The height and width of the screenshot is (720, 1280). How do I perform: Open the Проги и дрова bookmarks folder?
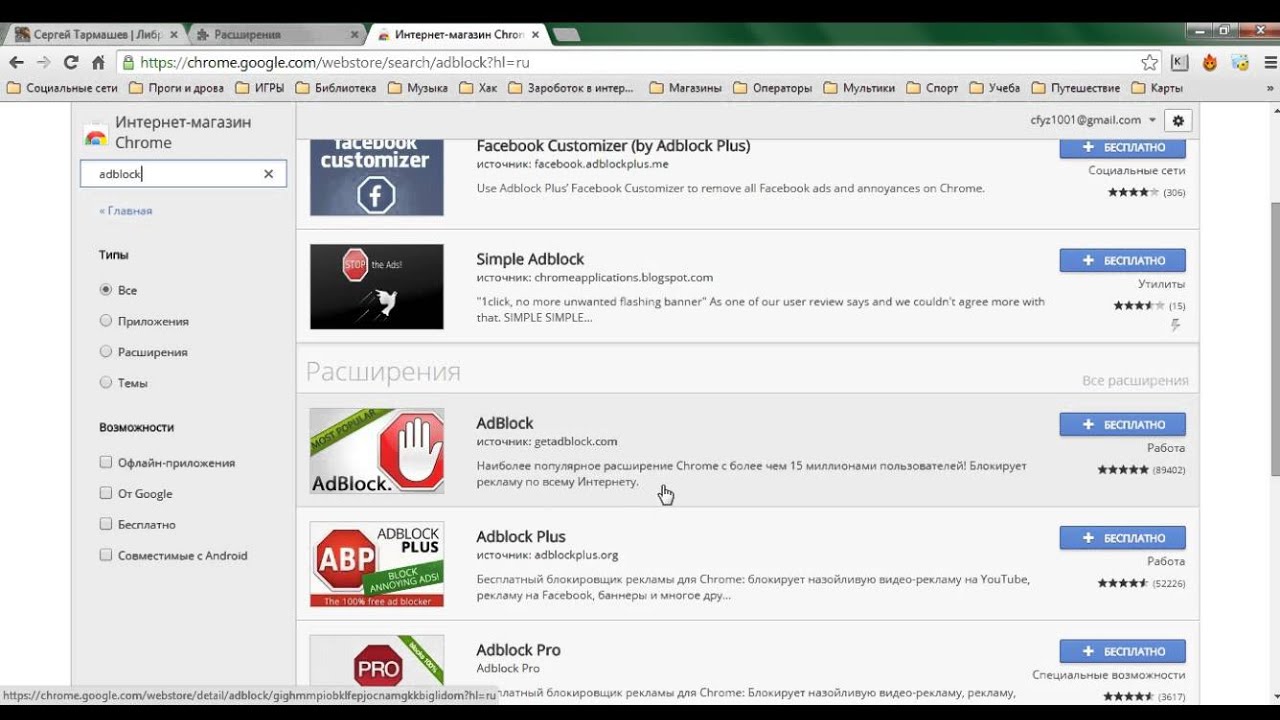point(176,88)
